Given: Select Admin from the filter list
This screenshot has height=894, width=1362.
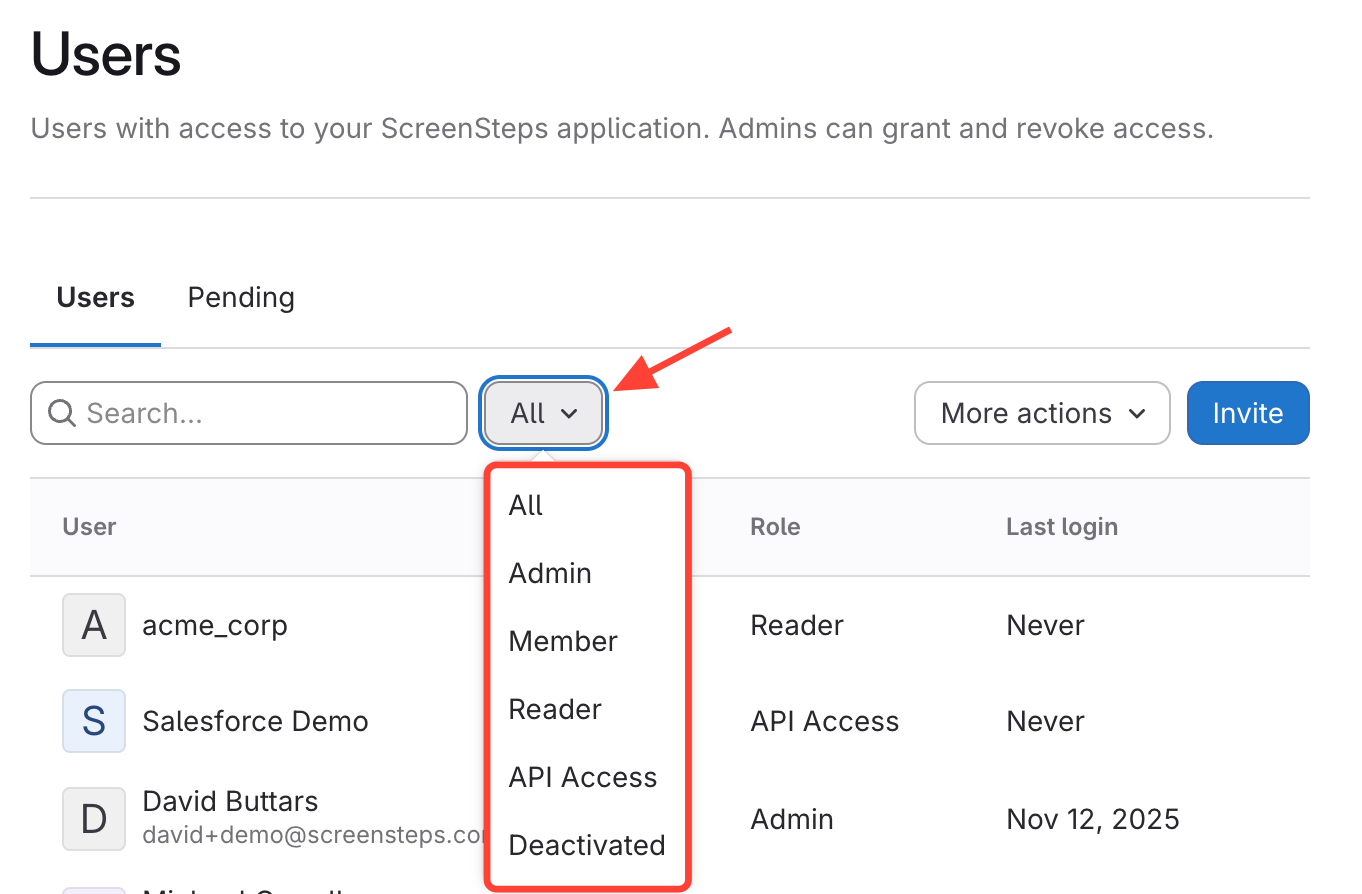Looking at the screenshot, I should pyautogui.click(x=550, y=573).
